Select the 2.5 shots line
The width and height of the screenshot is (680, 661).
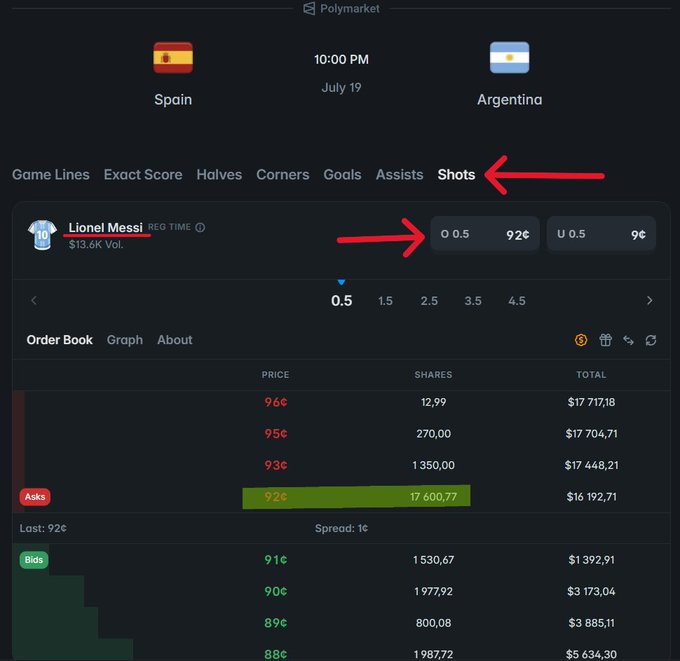click(x=429, y=301)
